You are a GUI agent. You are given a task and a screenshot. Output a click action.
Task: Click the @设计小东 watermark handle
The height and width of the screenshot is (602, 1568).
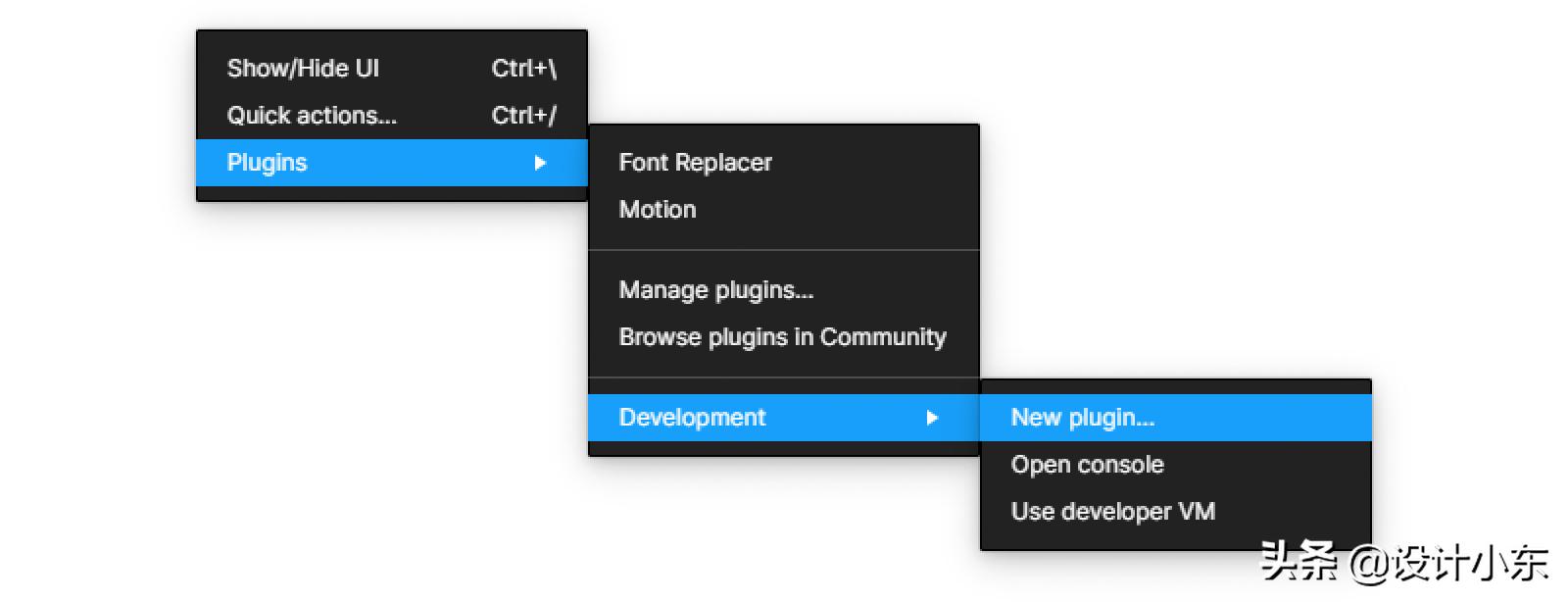(x=1450, y=563)
